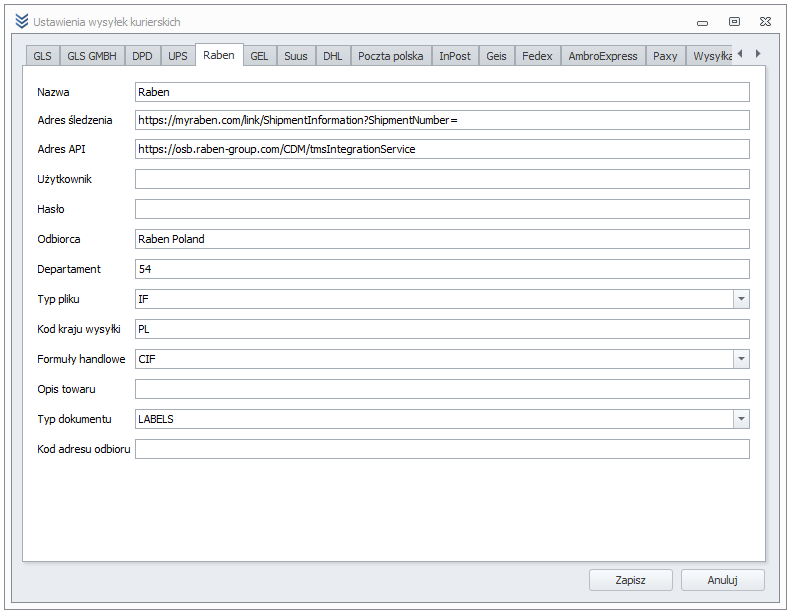The width and height of the screenshot is (790, 612).
Task: Open the GLS GMBH tab
Action: [x=92, y=56]
